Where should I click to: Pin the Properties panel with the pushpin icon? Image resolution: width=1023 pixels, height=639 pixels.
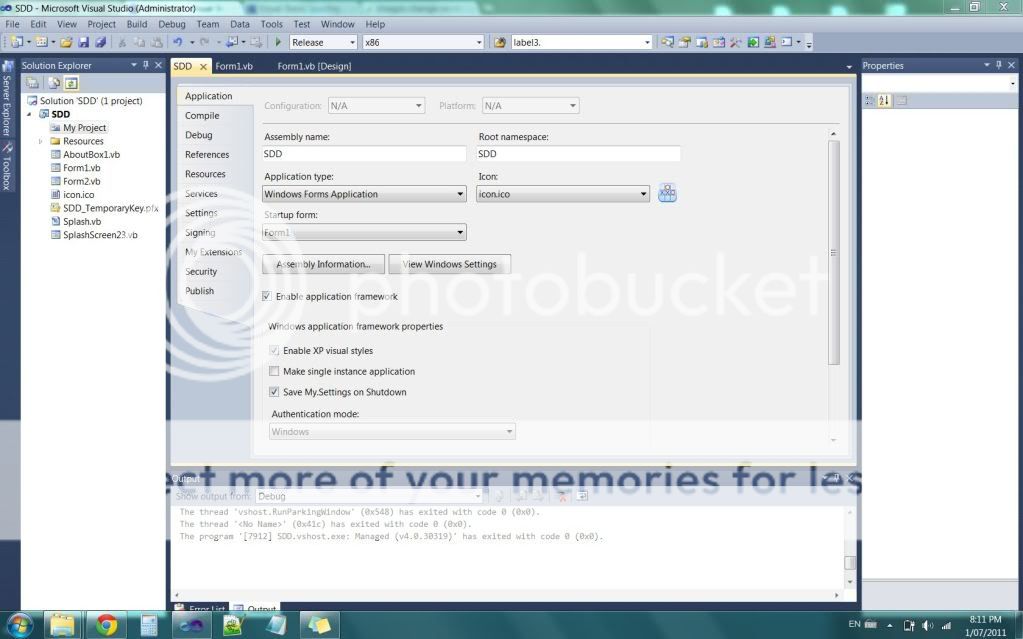click(x=1000, y=65)
